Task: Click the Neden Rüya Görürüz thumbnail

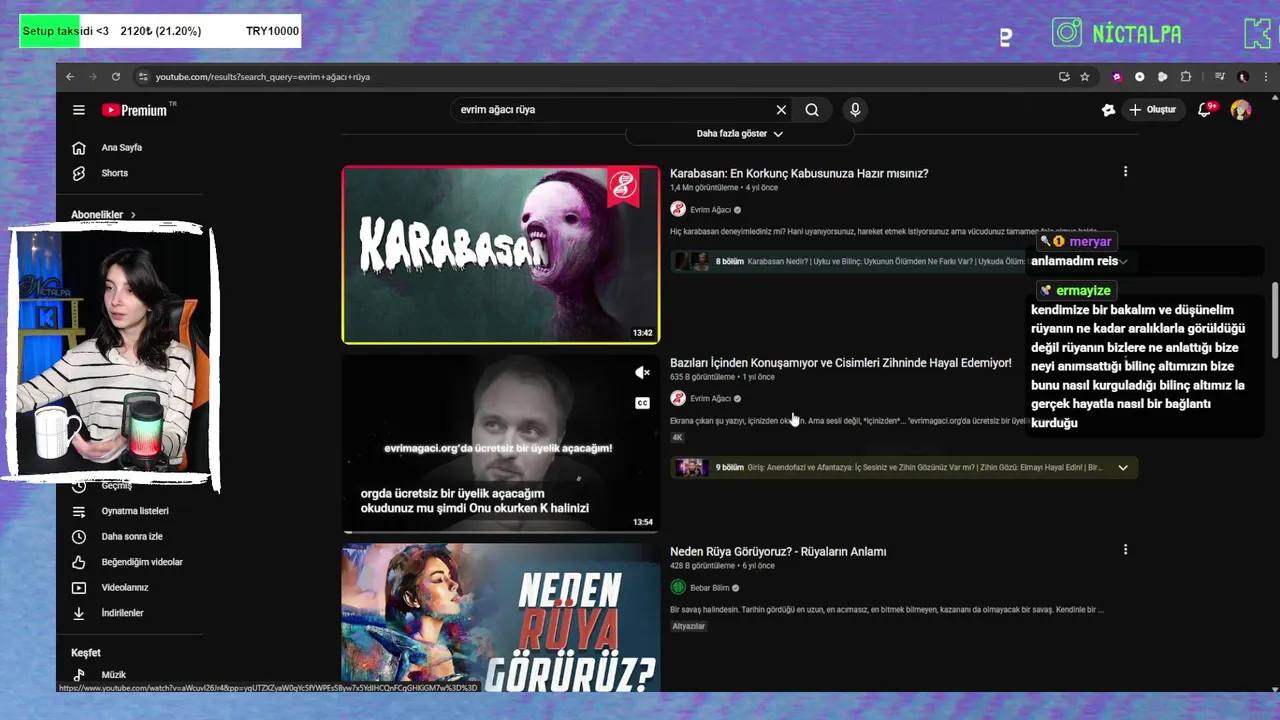Action: point(501,618)
